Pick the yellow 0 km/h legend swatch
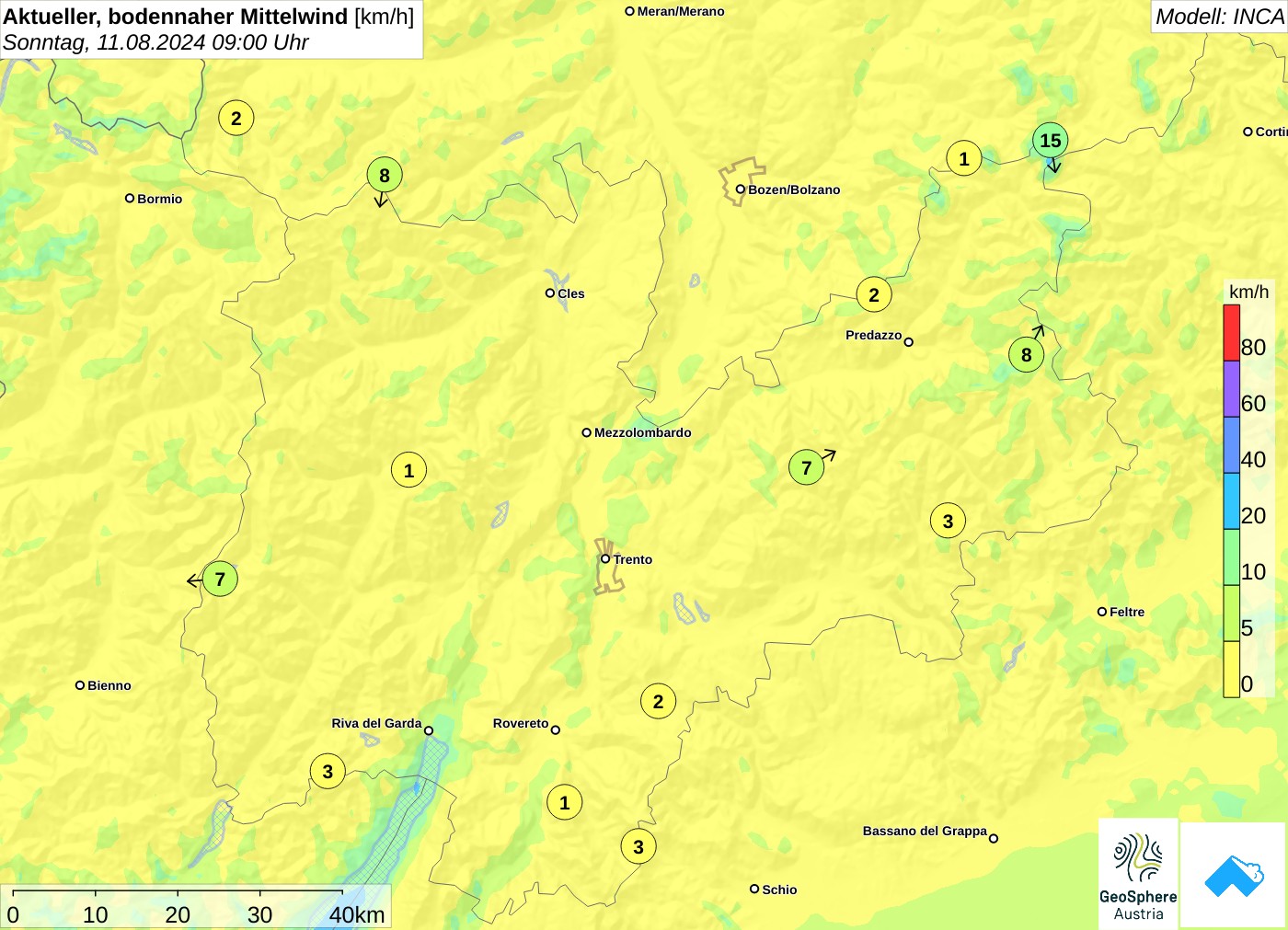 1232,670
